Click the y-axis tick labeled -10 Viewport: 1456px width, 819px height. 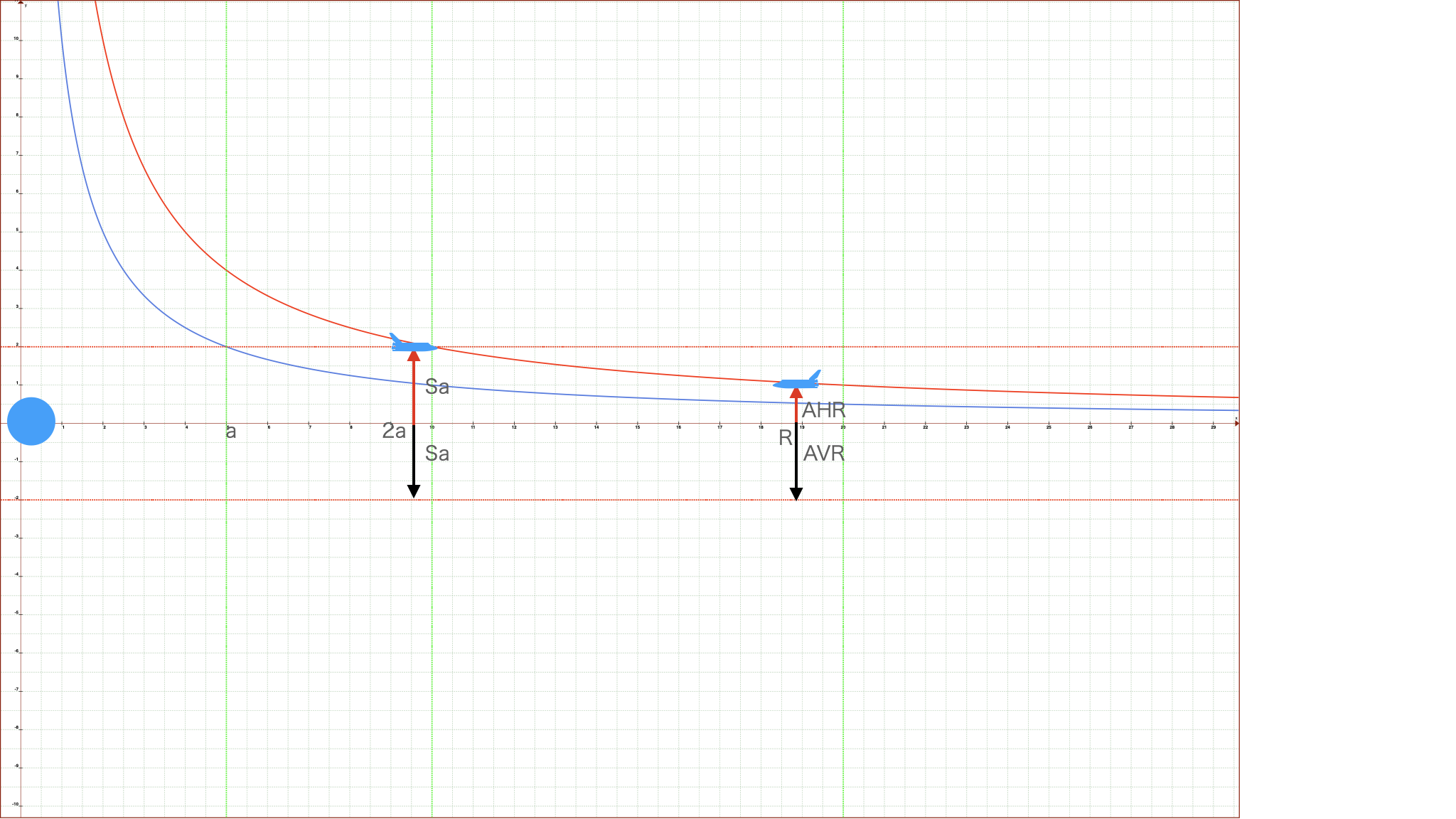(16, 805)
